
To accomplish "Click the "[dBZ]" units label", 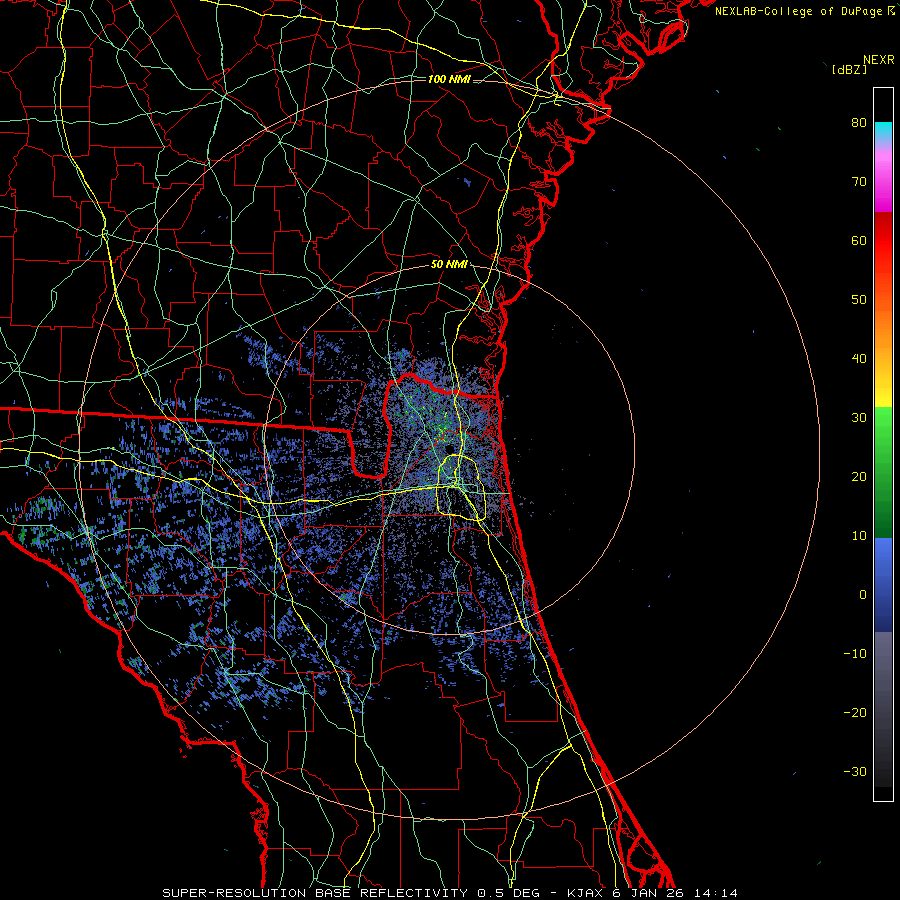I will (x=849, y=70).
